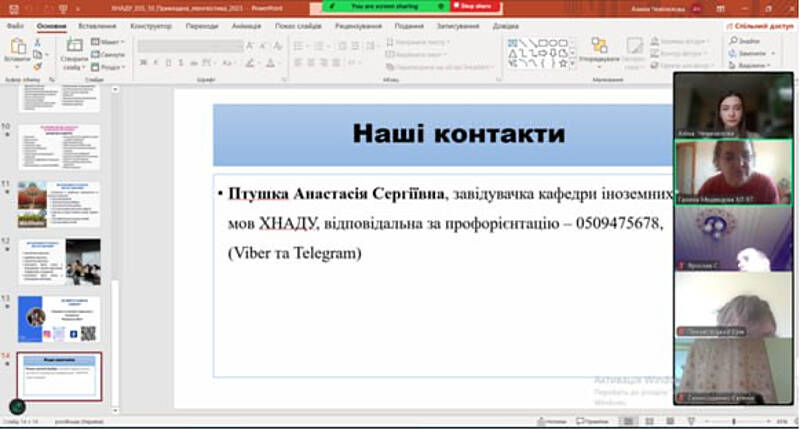Click the Save icon in title bar
Image resolution: width=800 pixels, height=430 pixels.
click(x=14, y=9)
